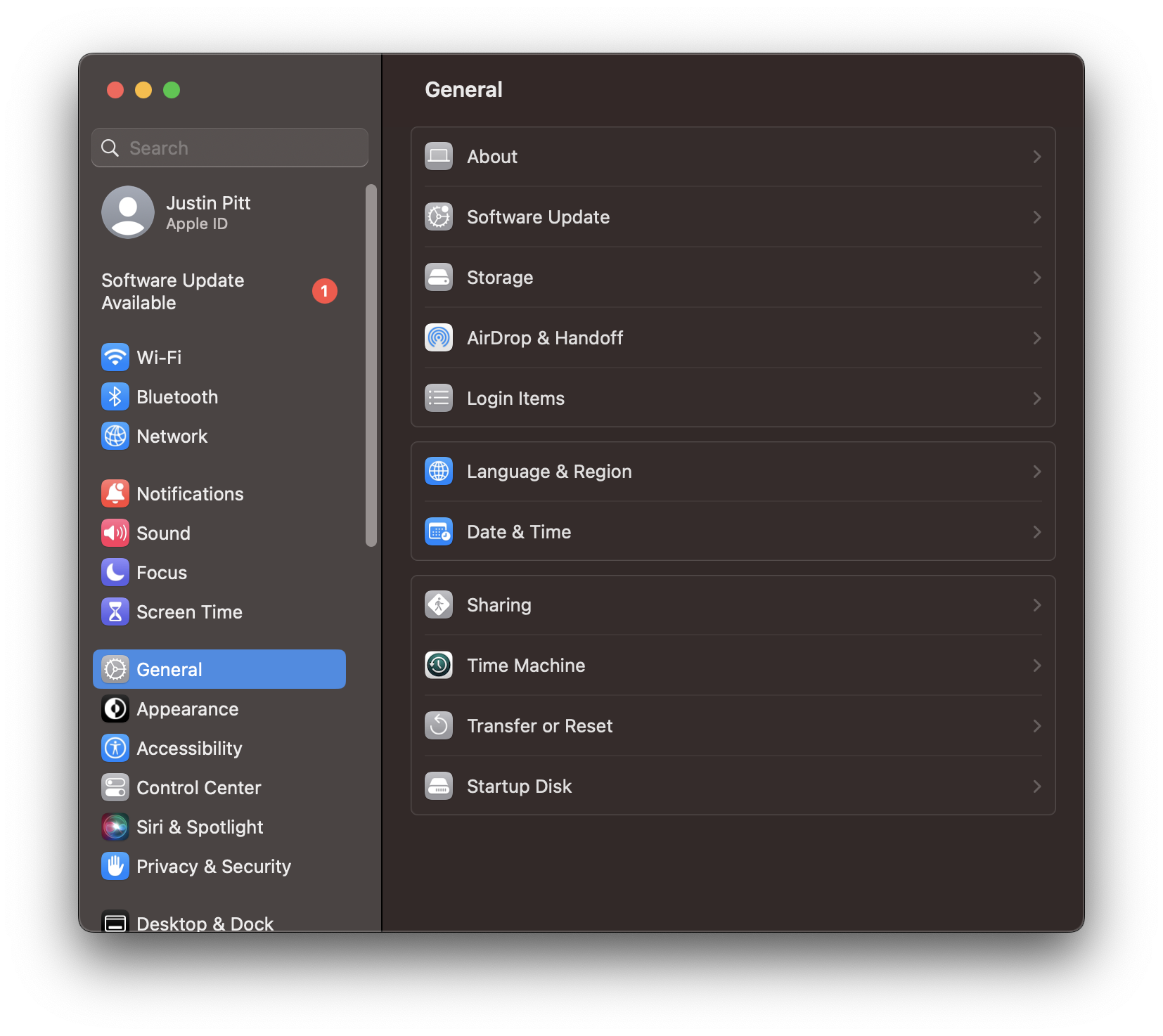
Task: Open Transfer or Reset chevron arrow
Action: coord(1036,726)
